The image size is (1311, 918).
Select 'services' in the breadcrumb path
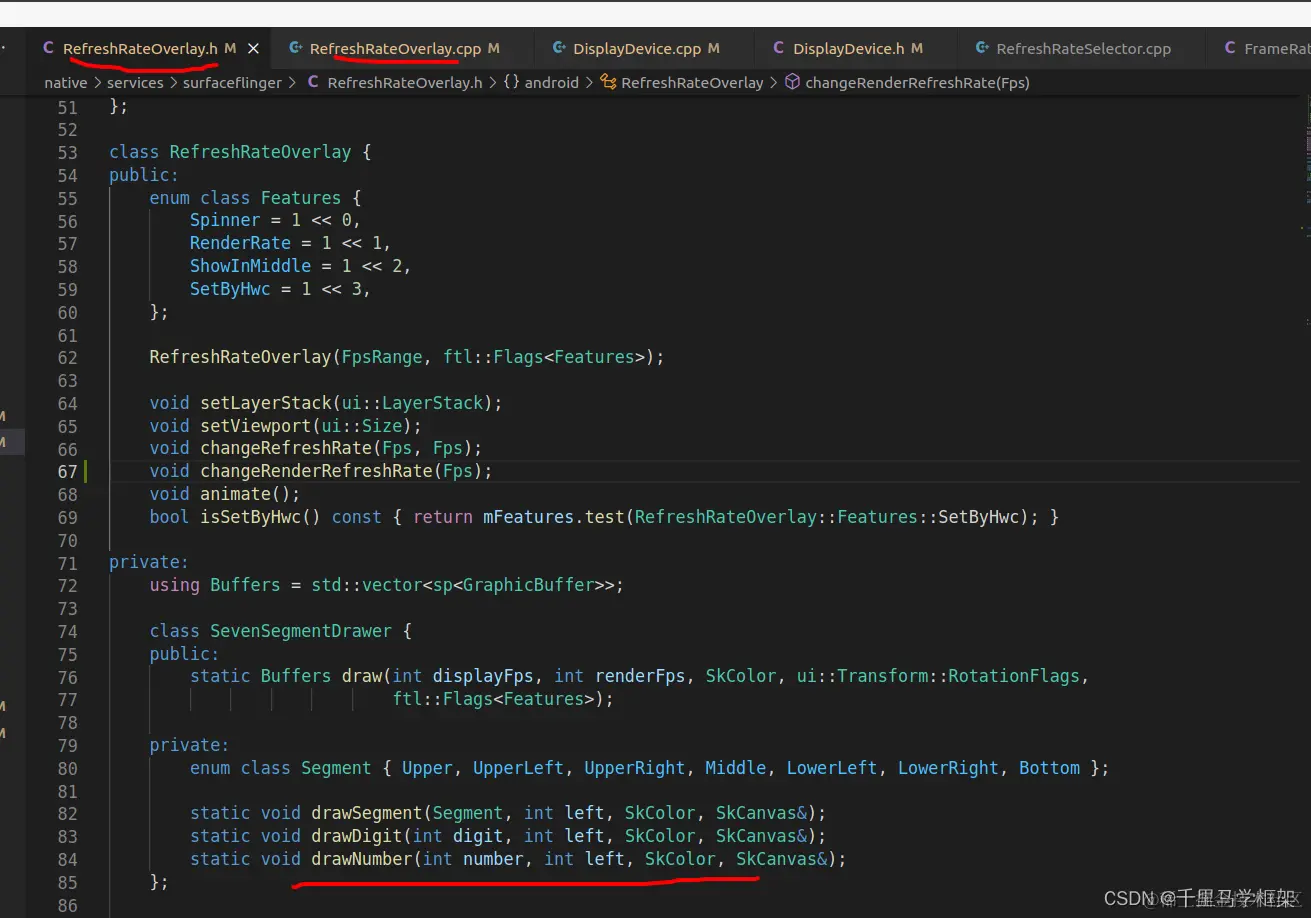(x=135, y=83)
